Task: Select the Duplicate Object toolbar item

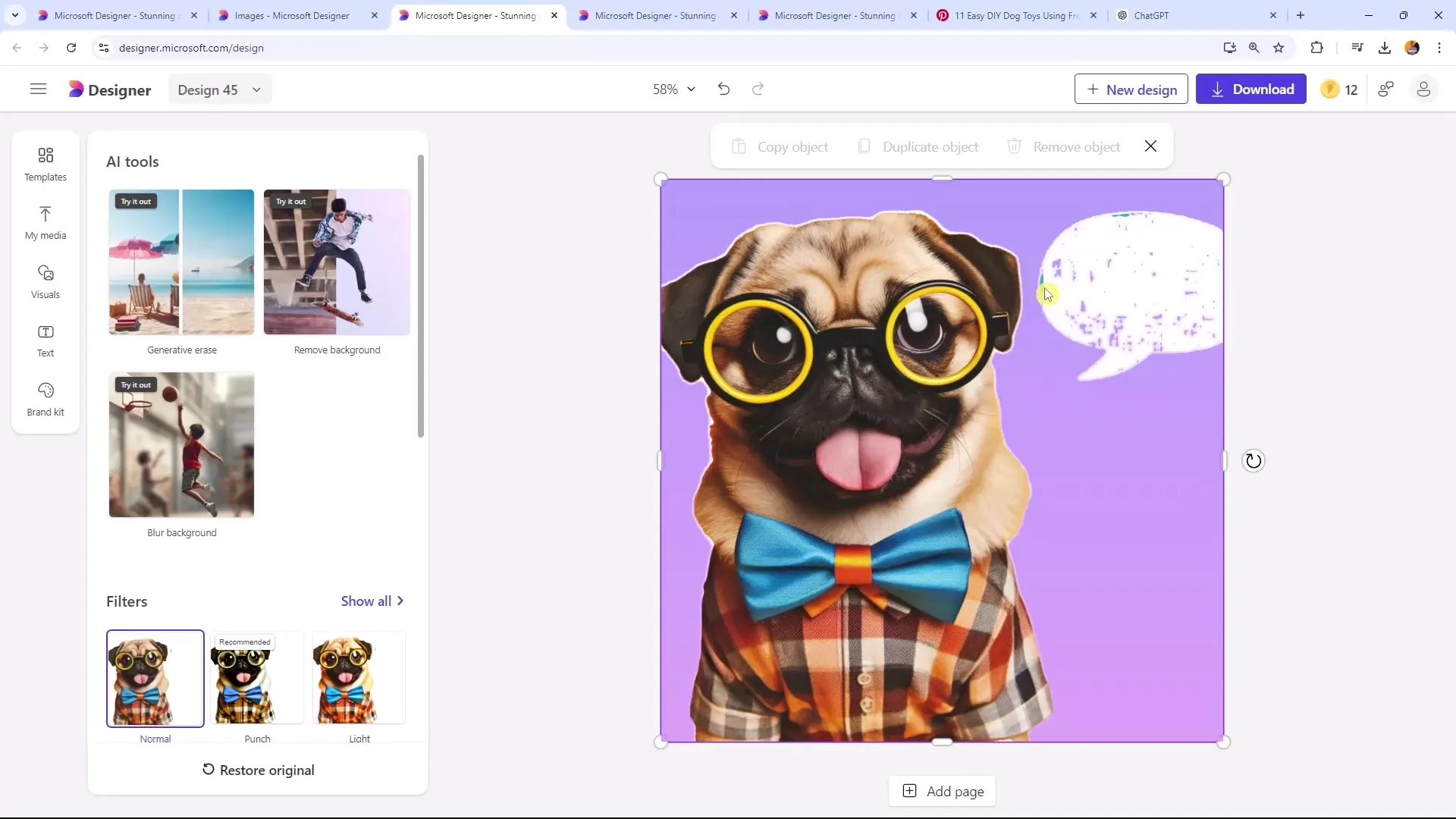Action: click(920, 147)
